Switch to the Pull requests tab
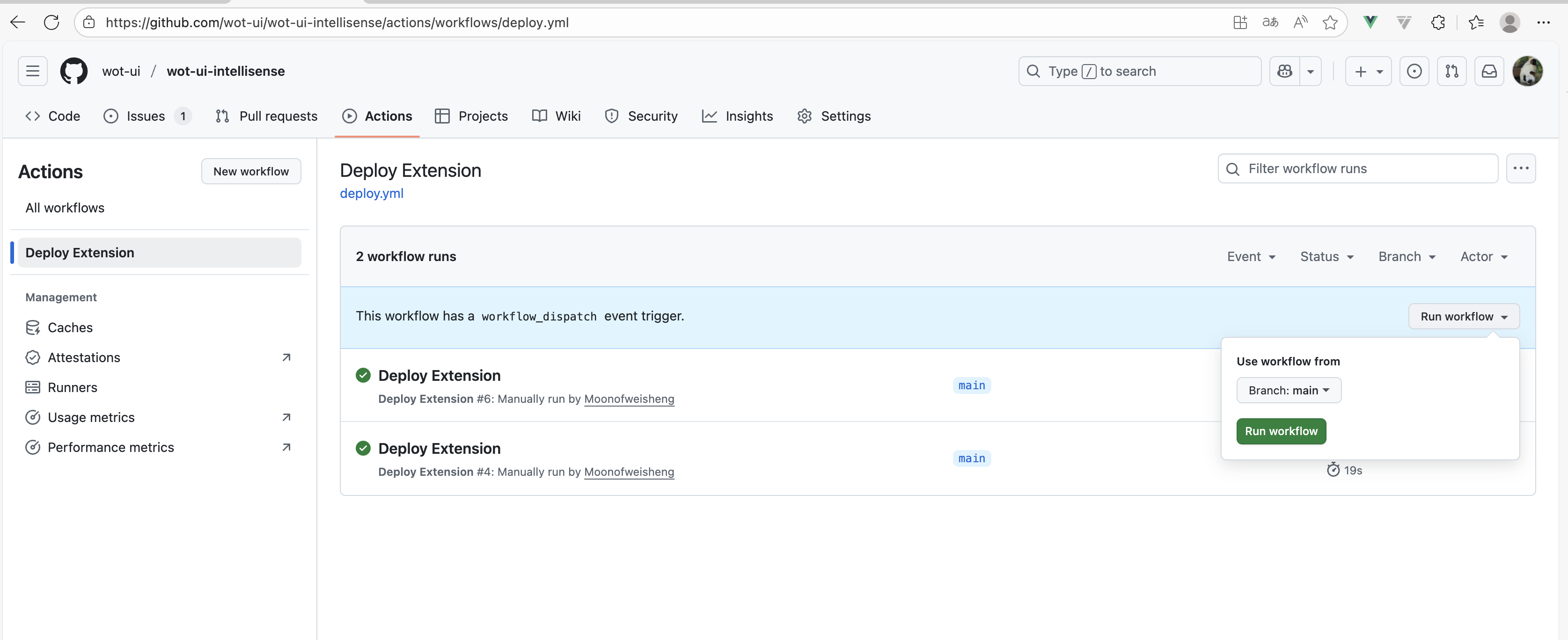1568x640 pixels. click(x=267, y=116)
